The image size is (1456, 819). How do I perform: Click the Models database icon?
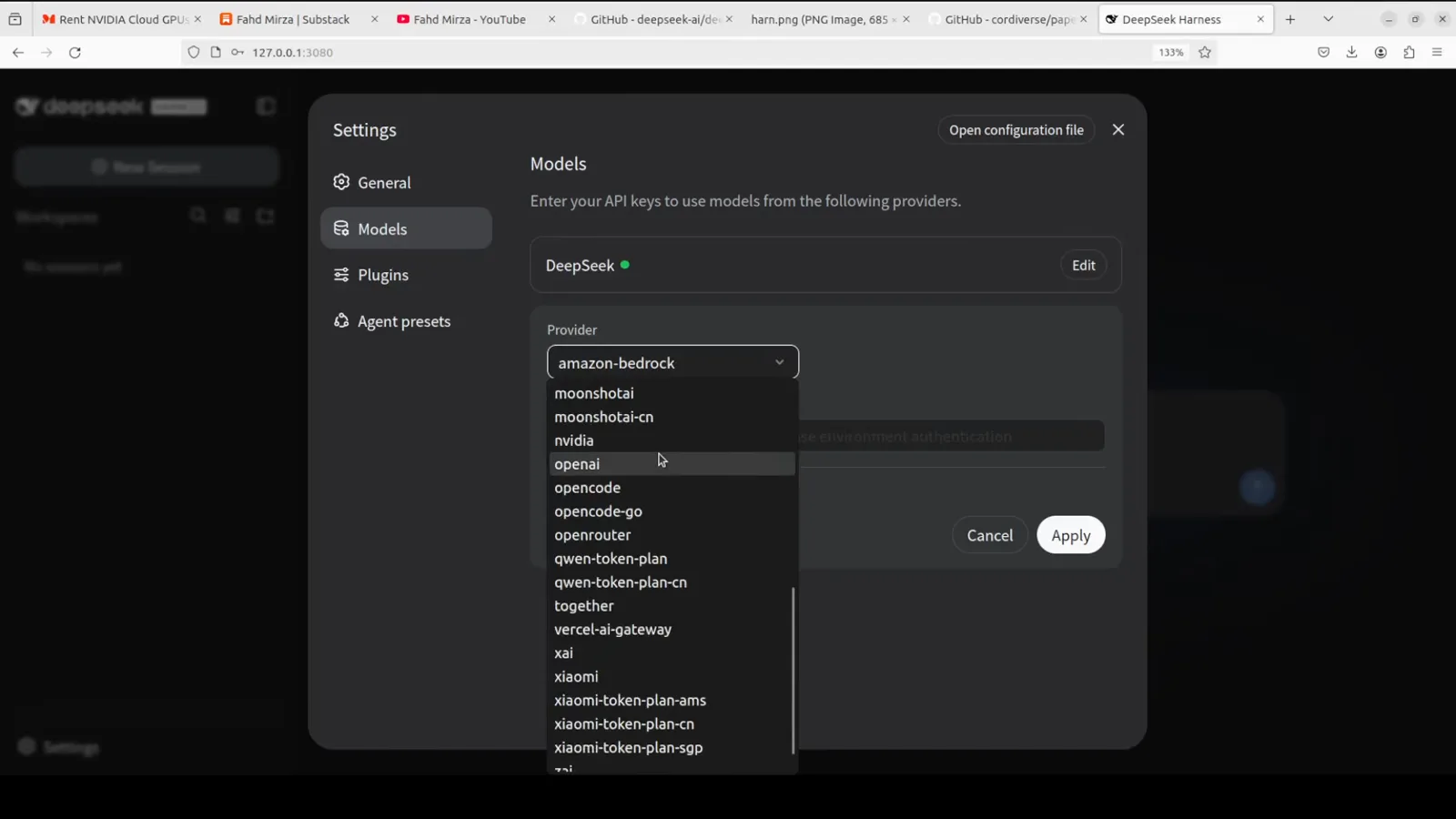[x=341, y=228]
